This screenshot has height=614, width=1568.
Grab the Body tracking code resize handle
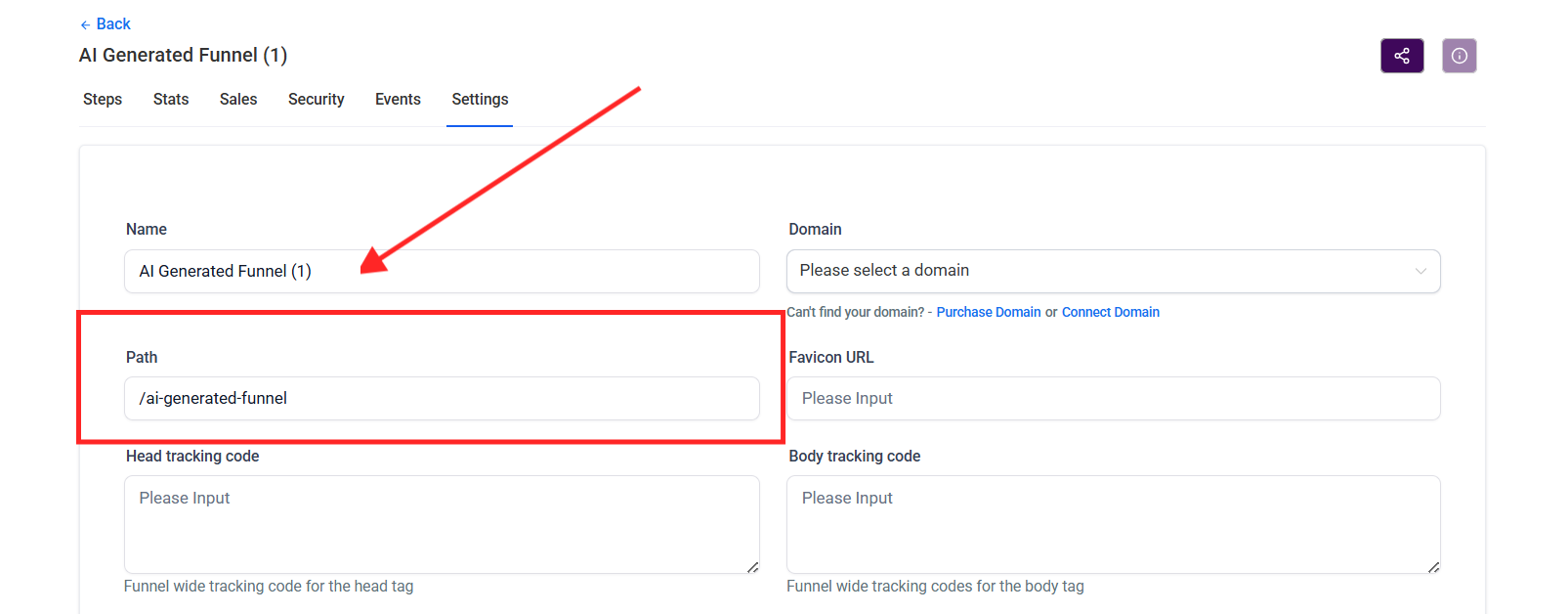[1433, 567]
